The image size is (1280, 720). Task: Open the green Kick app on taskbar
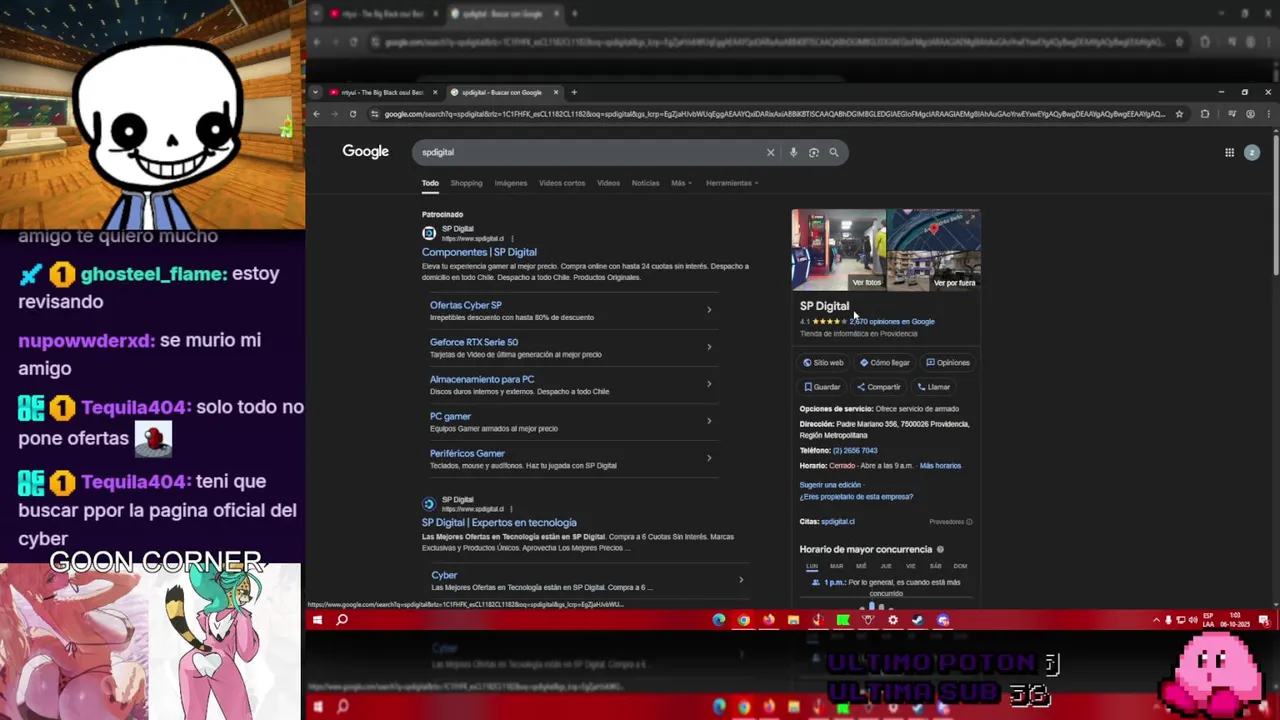coord(843,620)
